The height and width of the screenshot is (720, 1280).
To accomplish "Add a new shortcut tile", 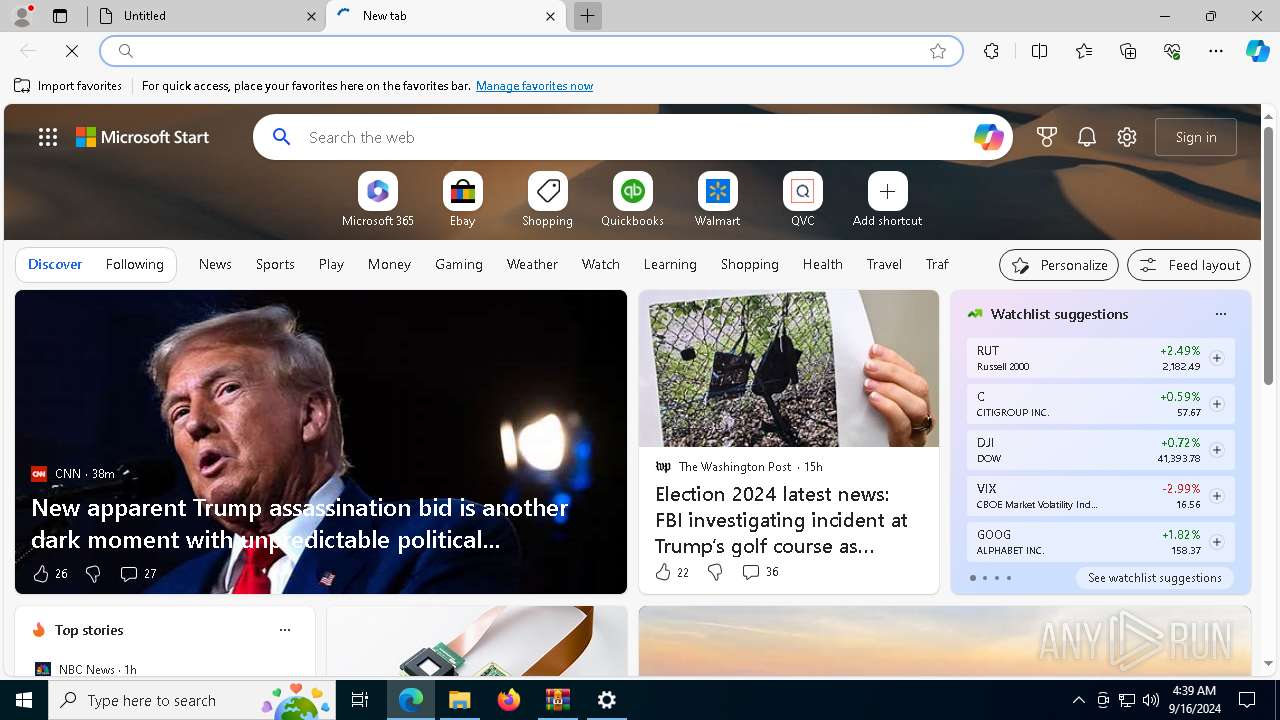I will point(887,200).
